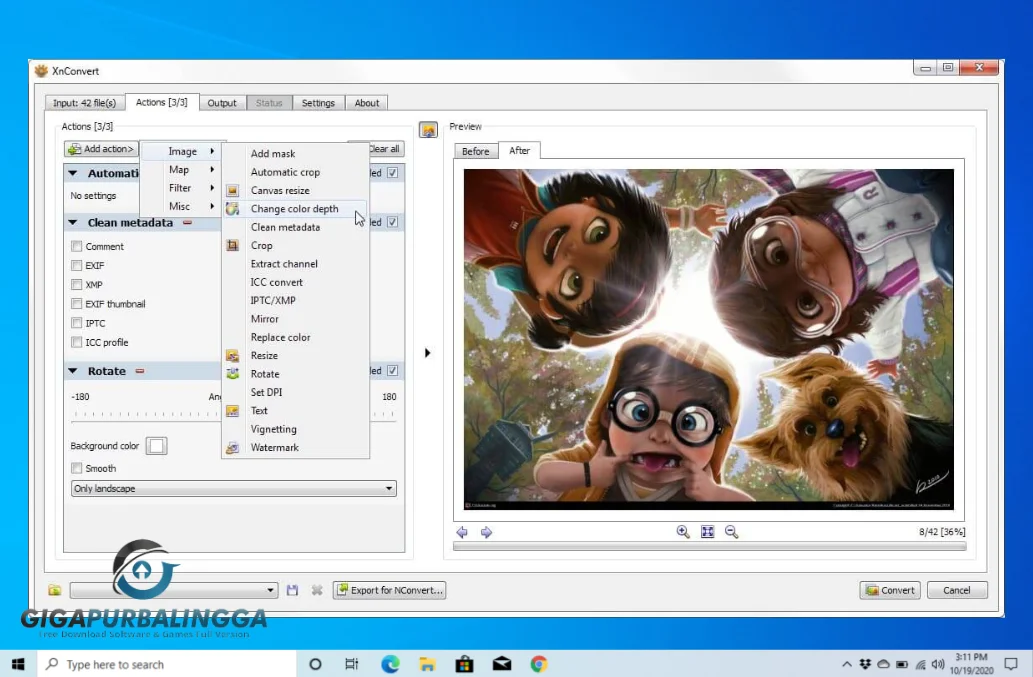1033x677 pixels.
Task: Click Export for NConvert button
Action: (389, 590)
